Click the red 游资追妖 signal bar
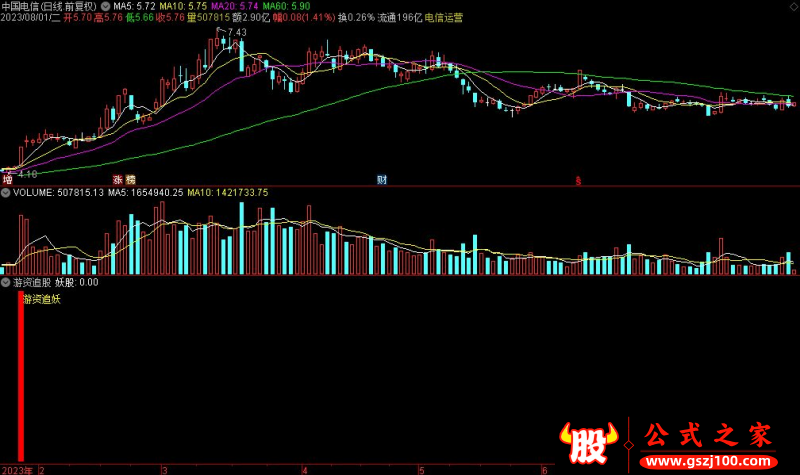This screenshot has height=475, width=800. coord(21,377)
